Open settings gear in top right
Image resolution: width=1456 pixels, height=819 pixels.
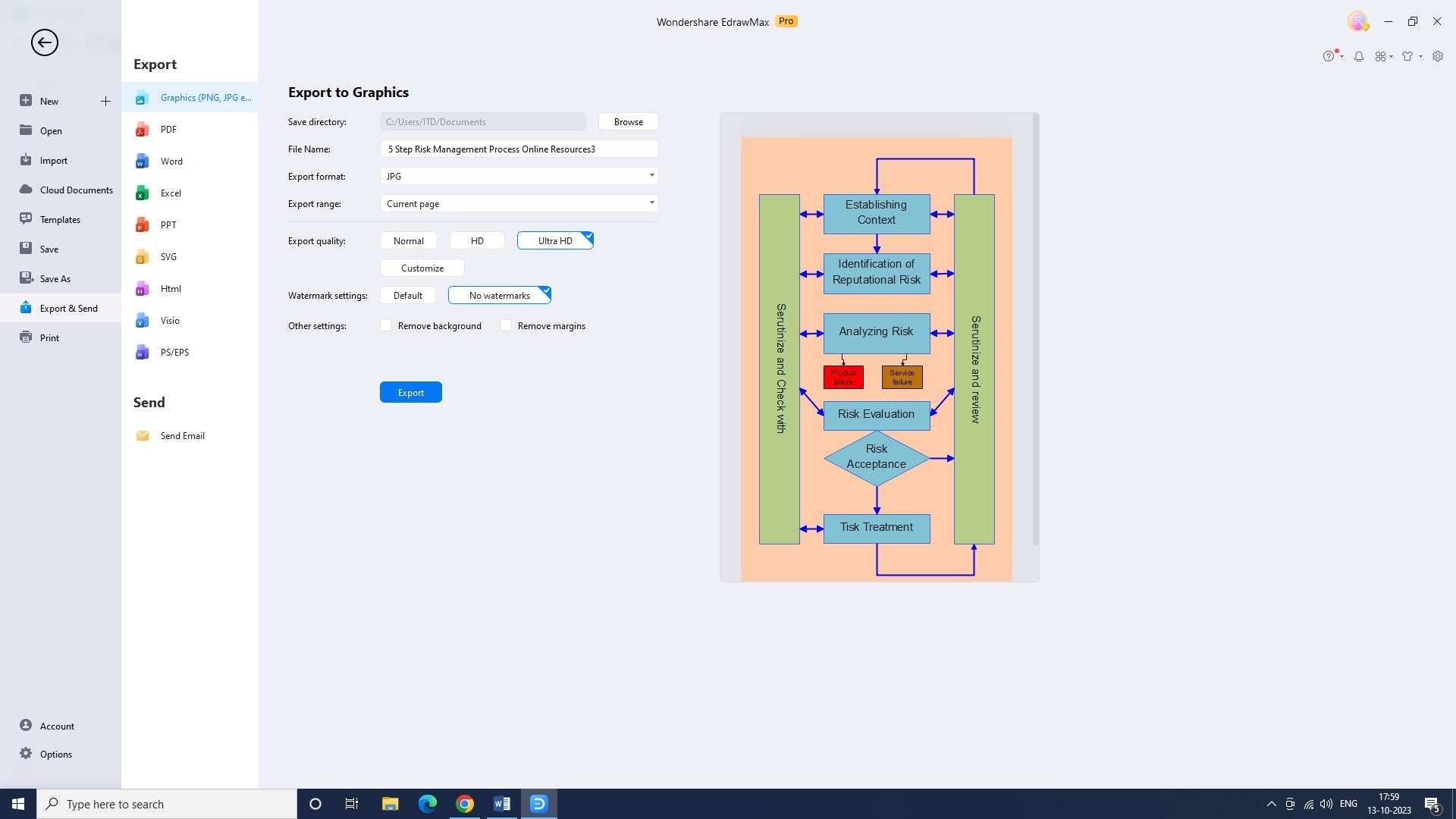[x=1438, y=56]
